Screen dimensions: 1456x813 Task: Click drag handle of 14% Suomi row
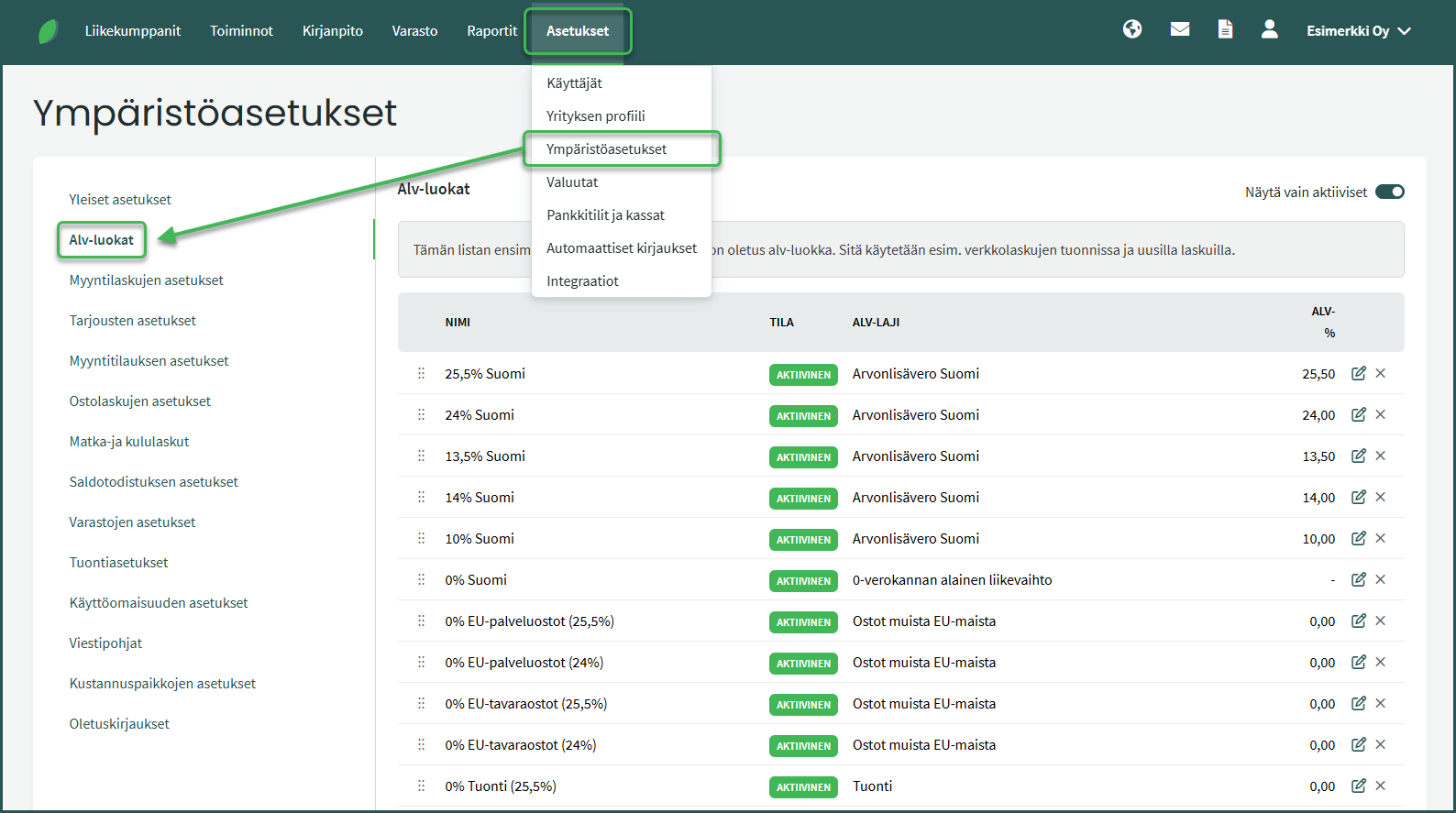(422, 497)
